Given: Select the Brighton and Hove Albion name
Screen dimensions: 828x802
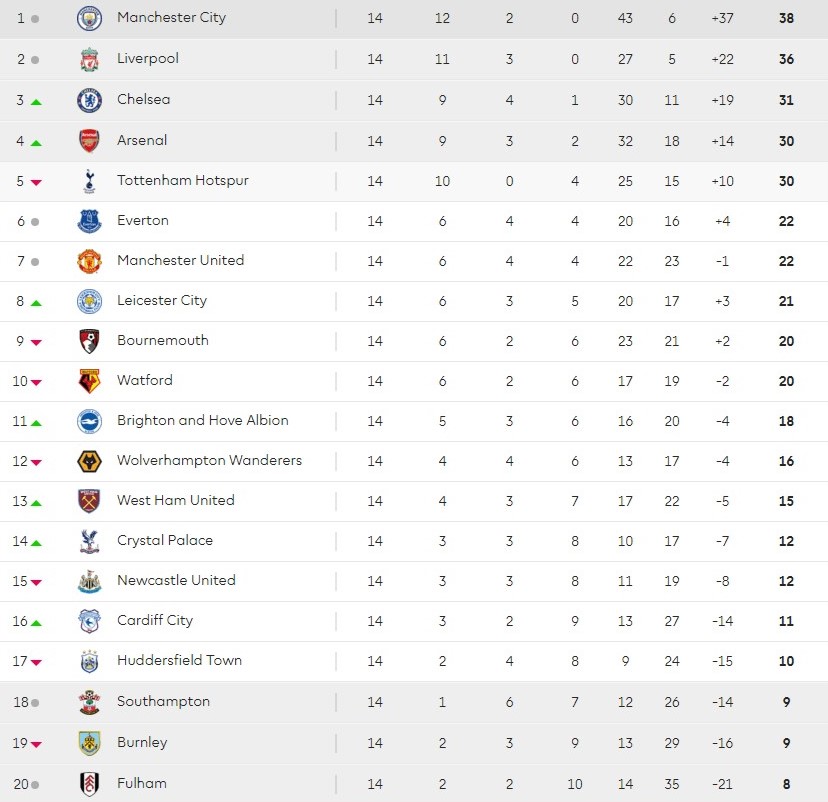Looking at the screenshot, I should pos(202,421).
